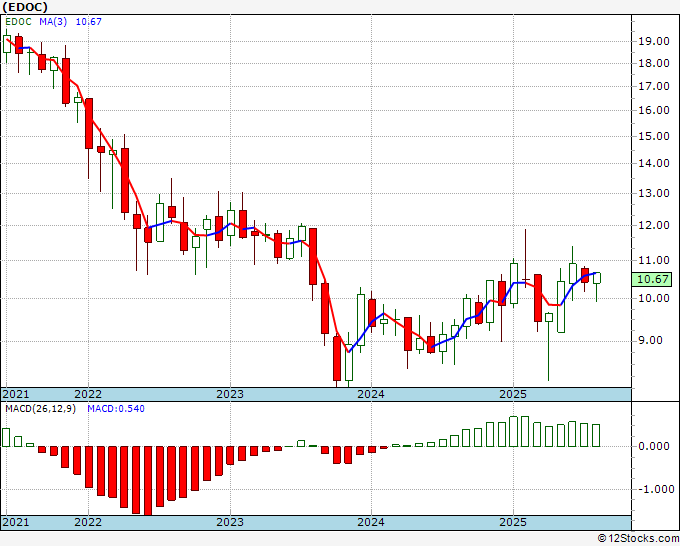
Task: Select 2022 on the price chart timeline
Action: (x=88, y=394)
